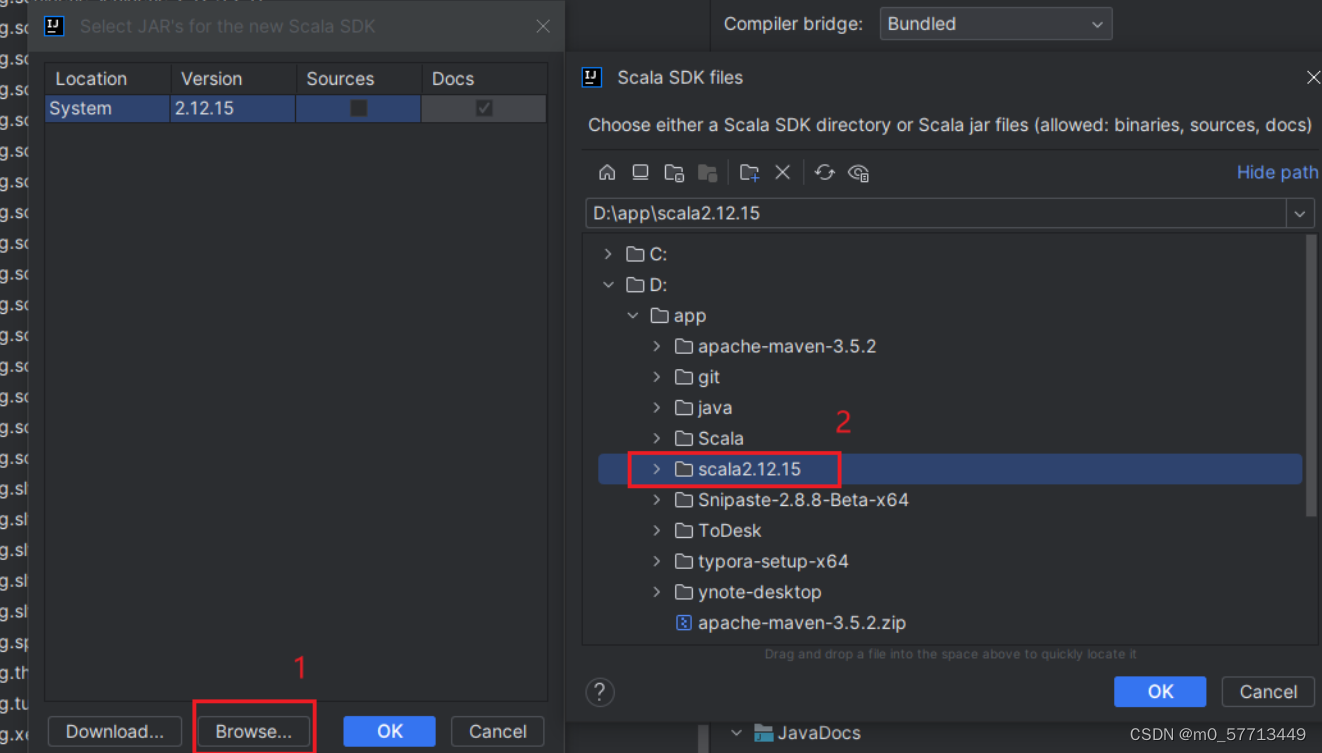Toggle the Docs checkbox in the System row
Viewport: 1322px width, 753px height.
[484, 108]
